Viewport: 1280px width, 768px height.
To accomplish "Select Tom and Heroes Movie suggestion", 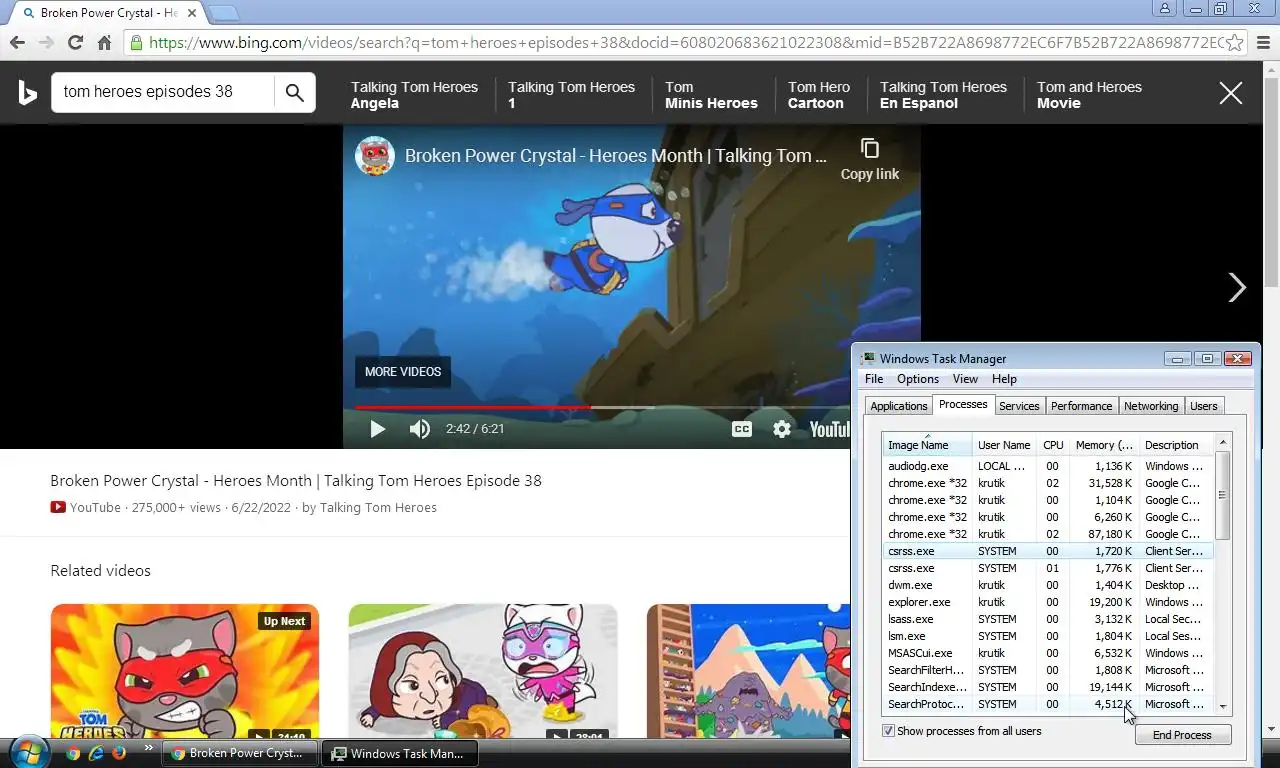I will pos(1089,95).
